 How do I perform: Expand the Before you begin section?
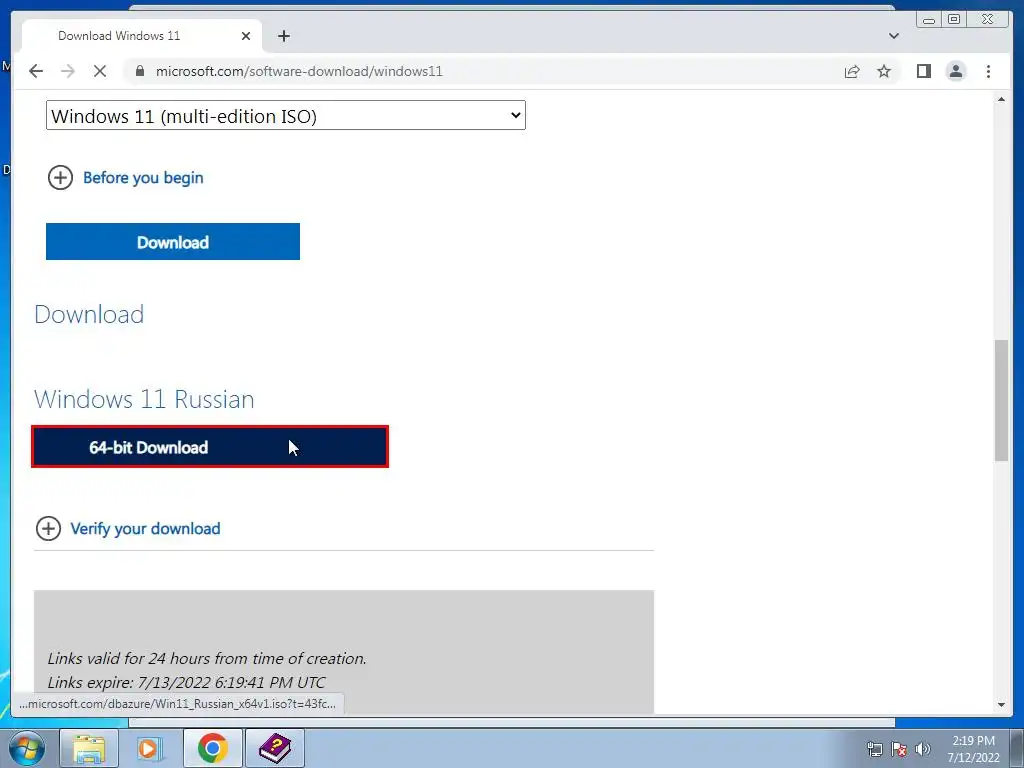click(143, 178)
